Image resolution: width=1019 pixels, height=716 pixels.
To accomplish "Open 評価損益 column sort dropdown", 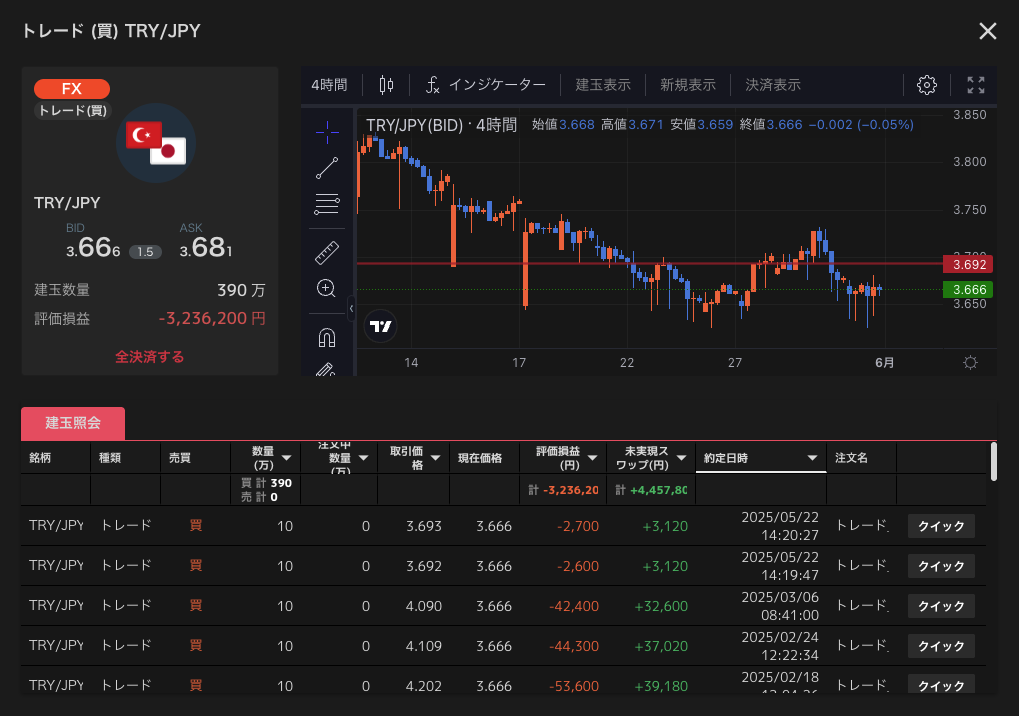I will click(x=590, y=458).
